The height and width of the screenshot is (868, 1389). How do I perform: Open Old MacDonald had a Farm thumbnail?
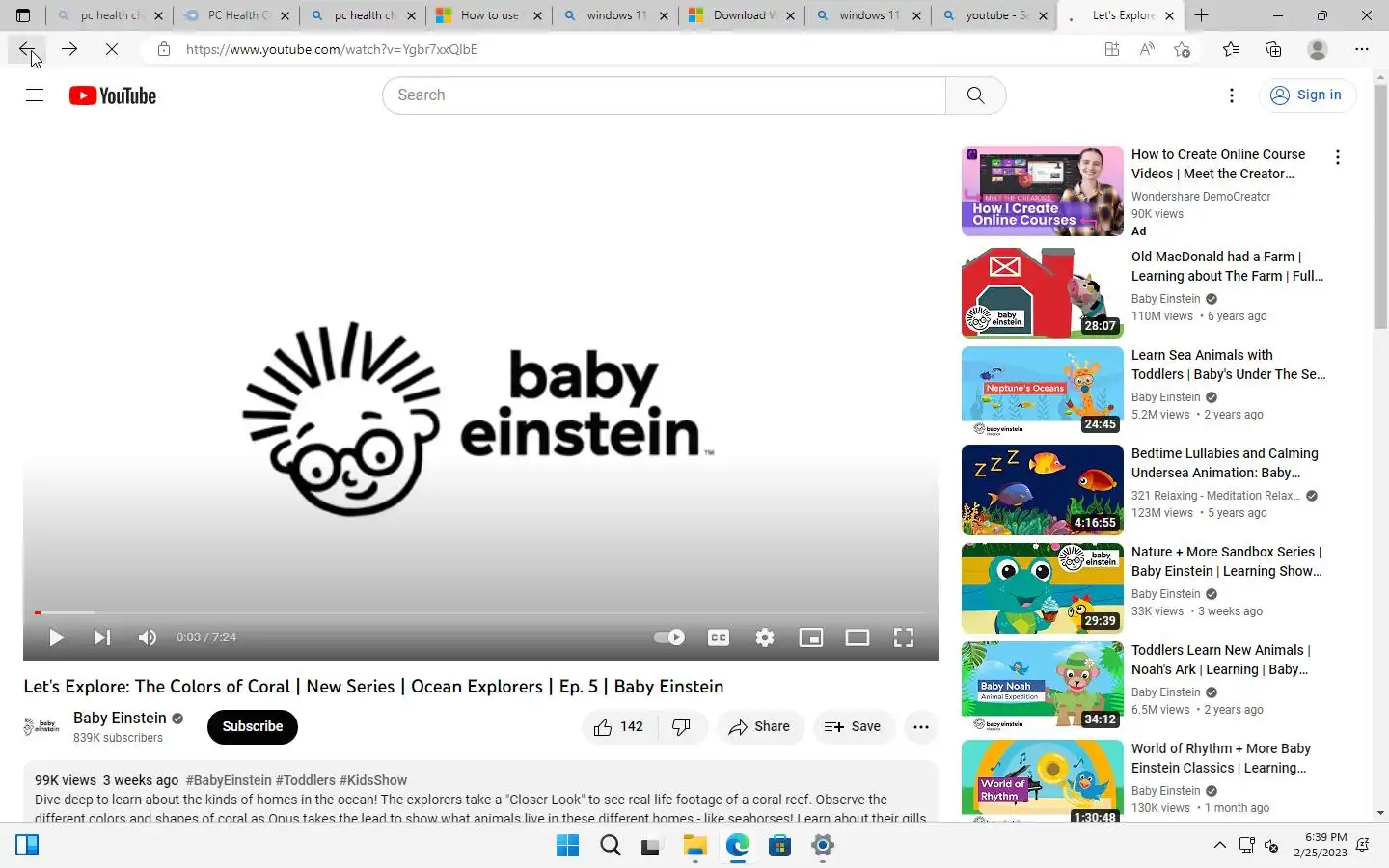tap(1043, 292)
